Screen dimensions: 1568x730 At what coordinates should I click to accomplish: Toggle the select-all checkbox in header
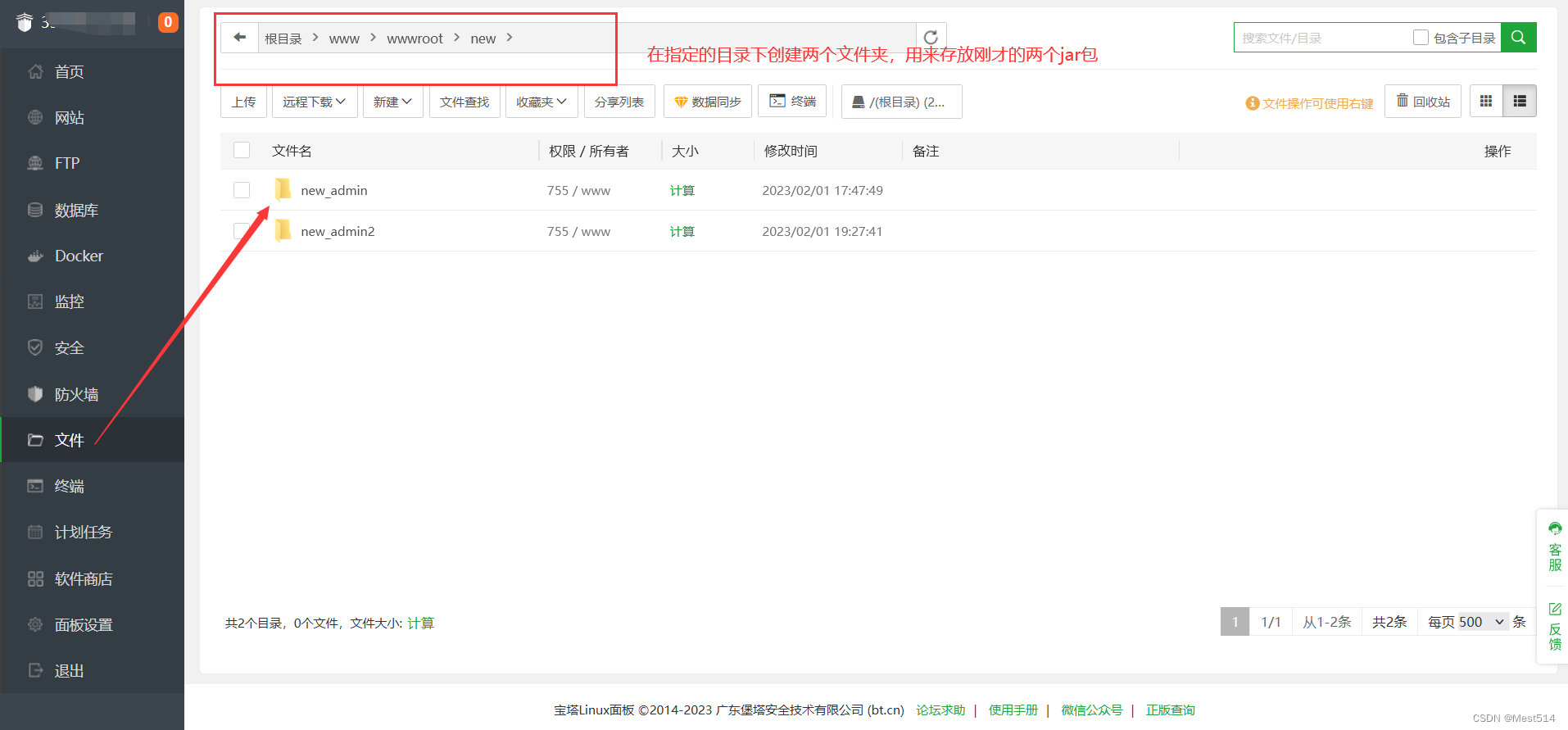(x=242, y=151)
